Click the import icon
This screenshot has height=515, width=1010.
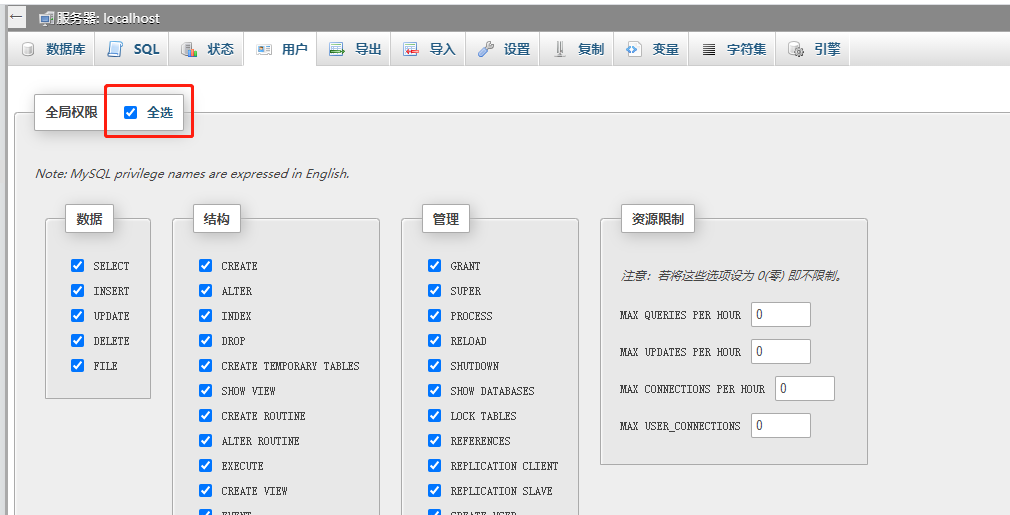click(x=411, y=50)
